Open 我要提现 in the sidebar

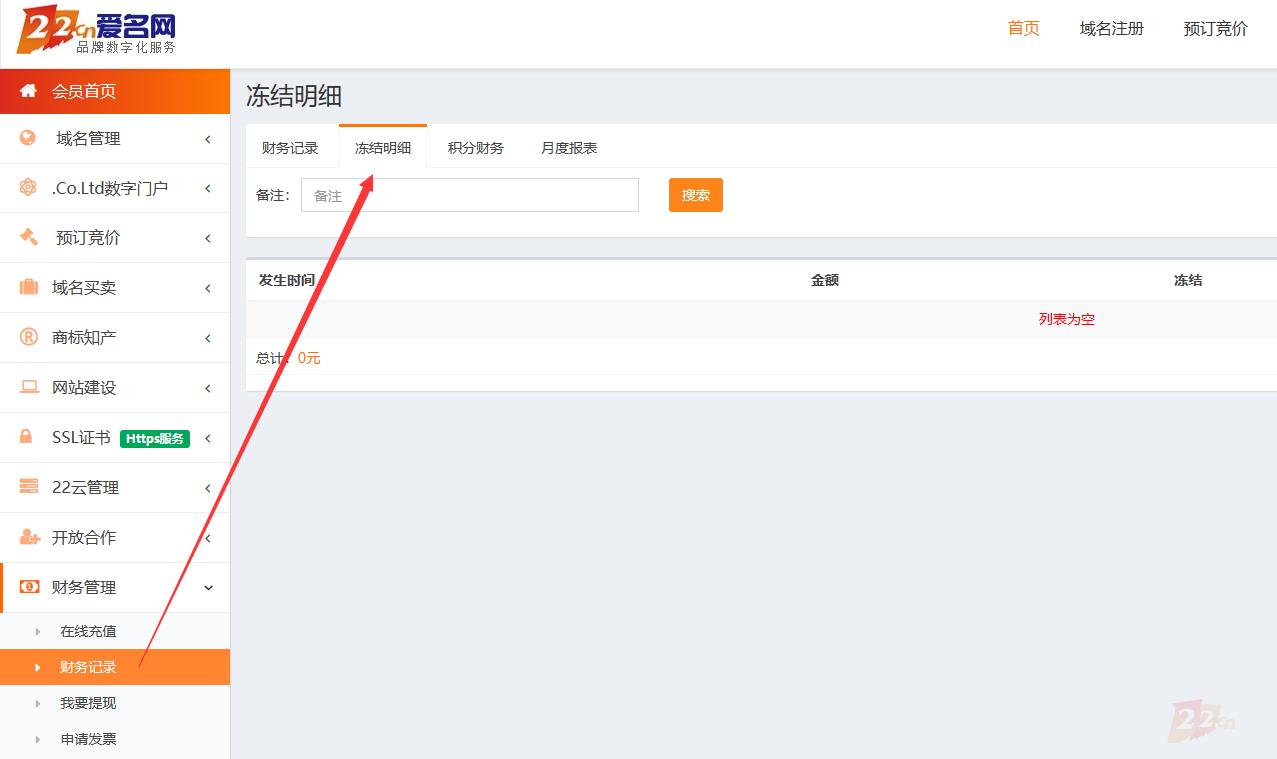point(88,703)
